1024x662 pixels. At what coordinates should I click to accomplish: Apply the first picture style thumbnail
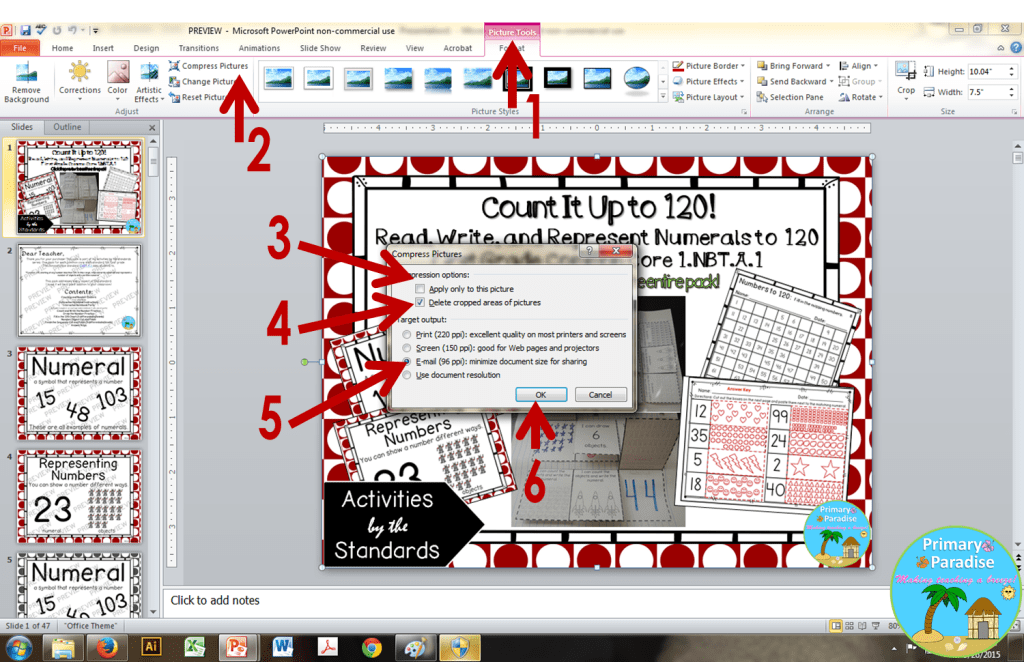pos(279,78)
